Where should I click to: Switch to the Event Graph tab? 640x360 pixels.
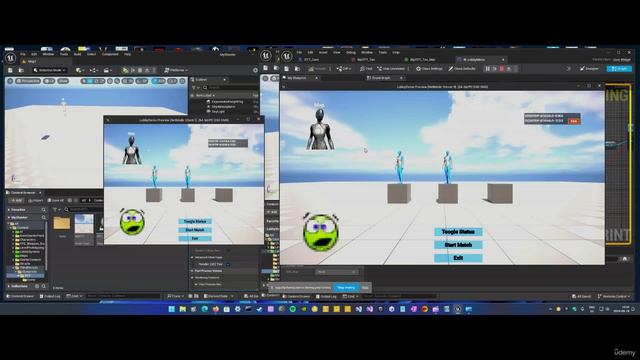382,78
